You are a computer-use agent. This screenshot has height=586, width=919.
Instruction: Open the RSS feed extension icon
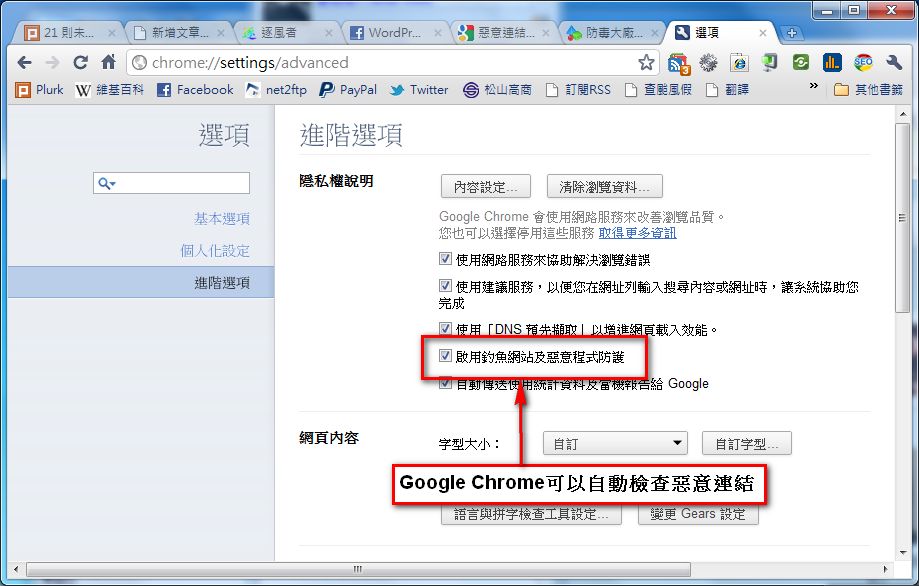click(679, 63)
